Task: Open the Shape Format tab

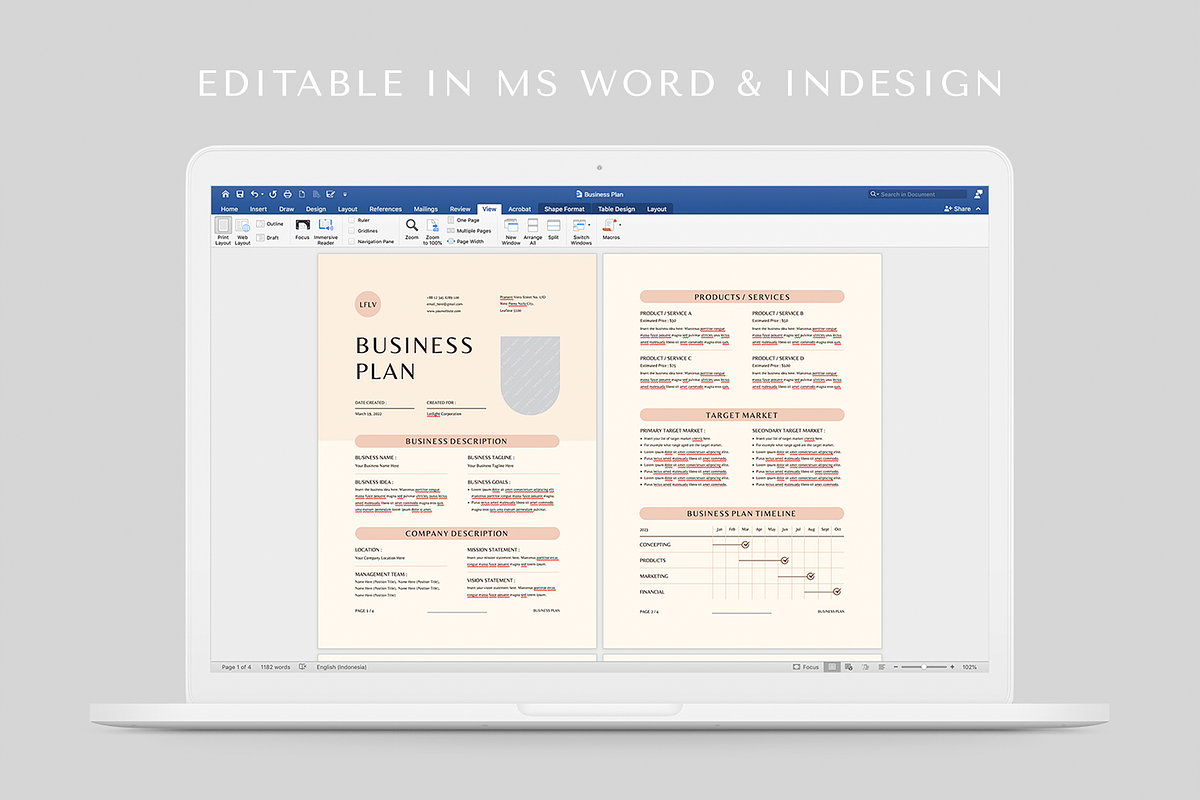Action: (564, 209)
